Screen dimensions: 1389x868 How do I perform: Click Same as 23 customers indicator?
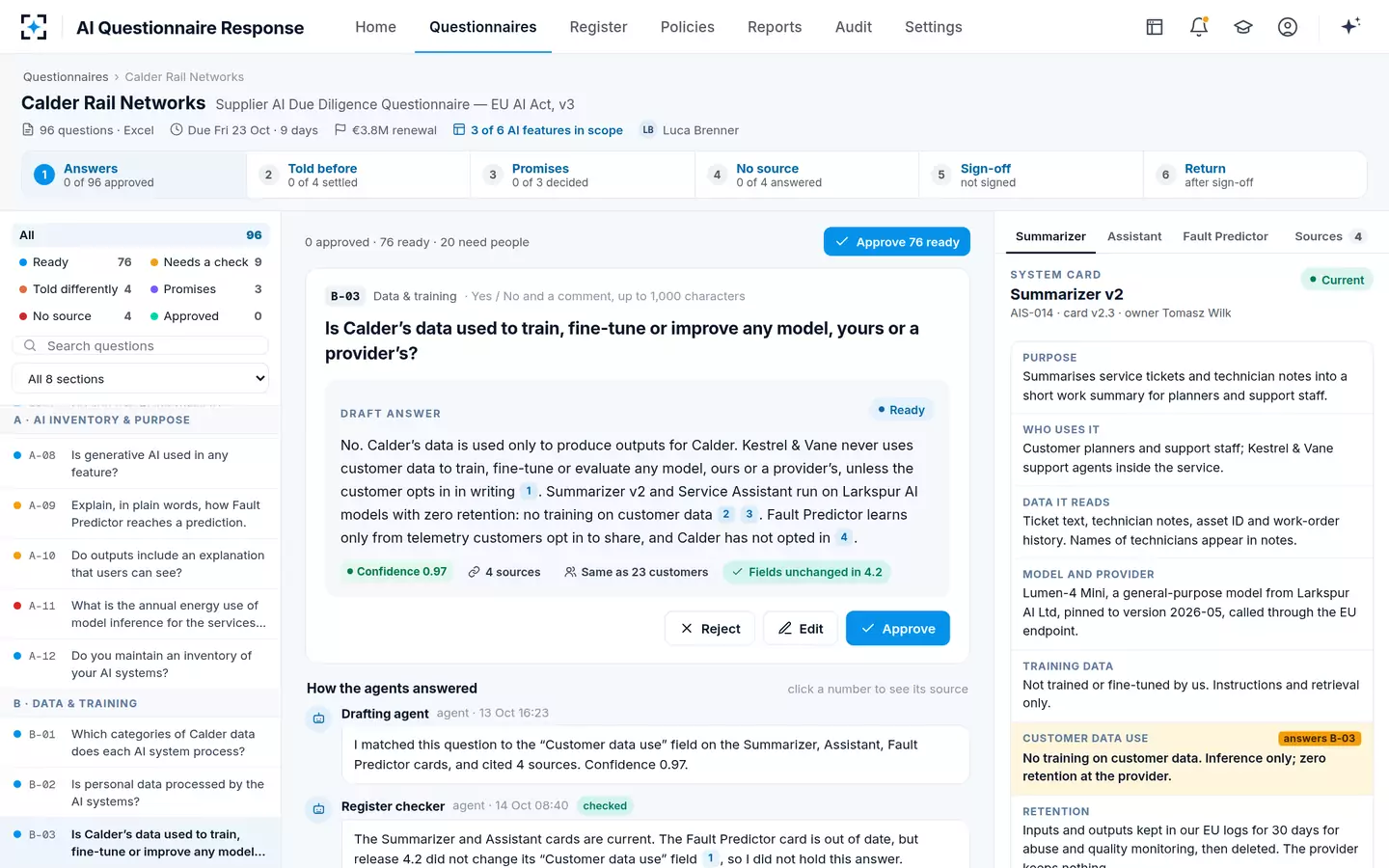[x=637, y=572]
